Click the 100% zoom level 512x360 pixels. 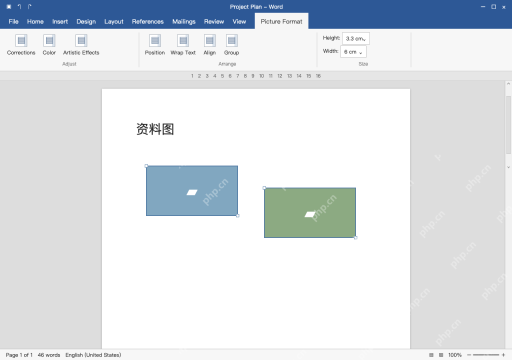coord(455,355)
